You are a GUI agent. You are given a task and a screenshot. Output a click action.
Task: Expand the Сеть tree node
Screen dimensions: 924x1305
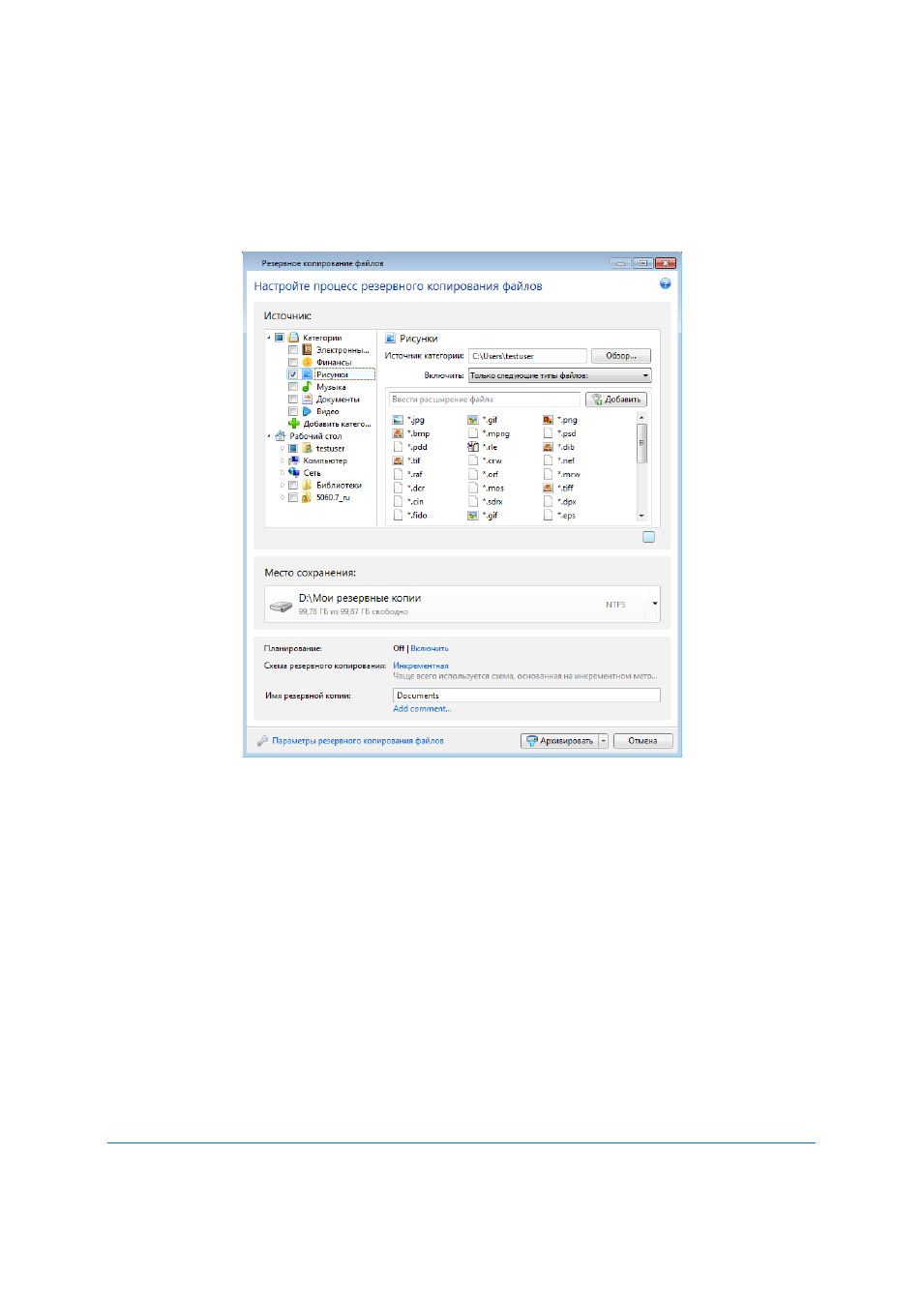[283, 473]
